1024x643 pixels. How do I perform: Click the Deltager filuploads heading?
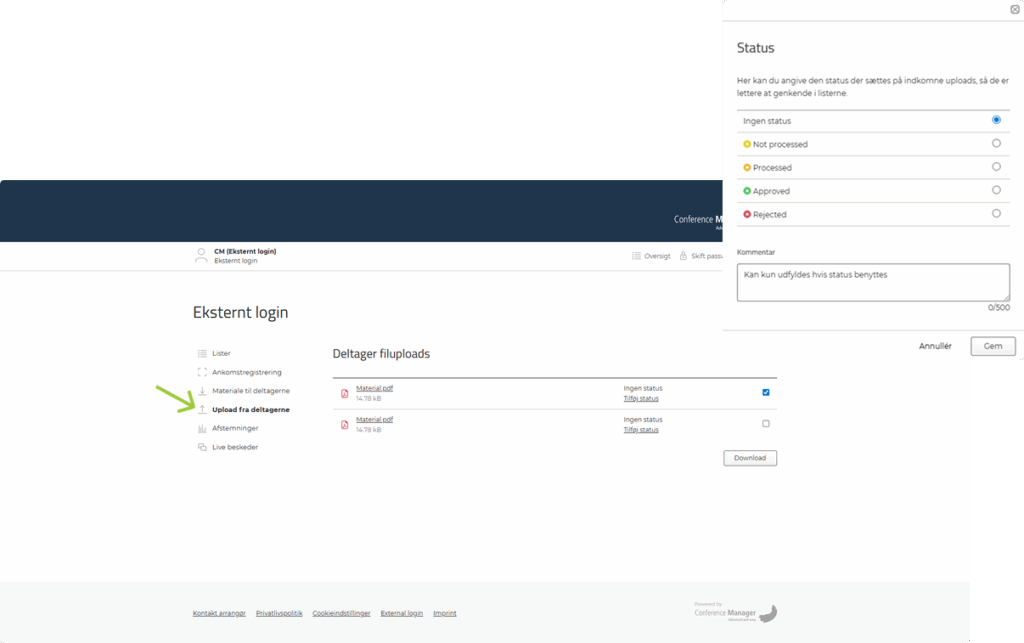tap(381, 354)
